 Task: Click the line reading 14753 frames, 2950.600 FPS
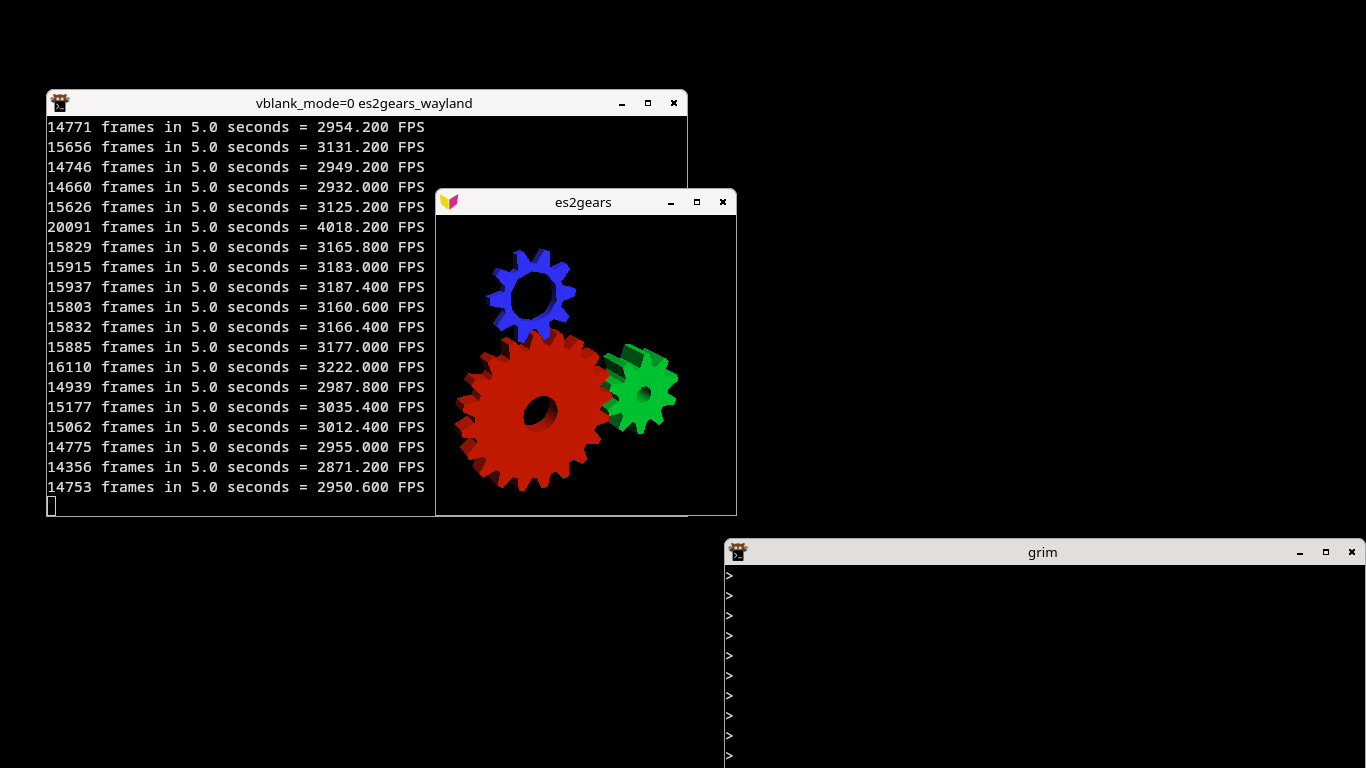[236, 487]
